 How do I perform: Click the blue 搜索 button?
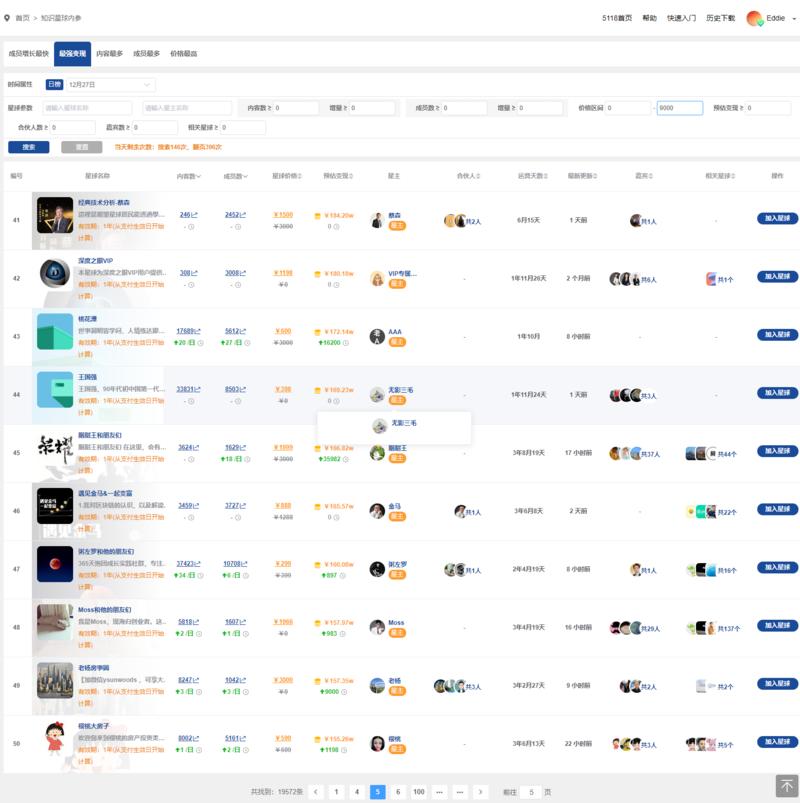29,147
